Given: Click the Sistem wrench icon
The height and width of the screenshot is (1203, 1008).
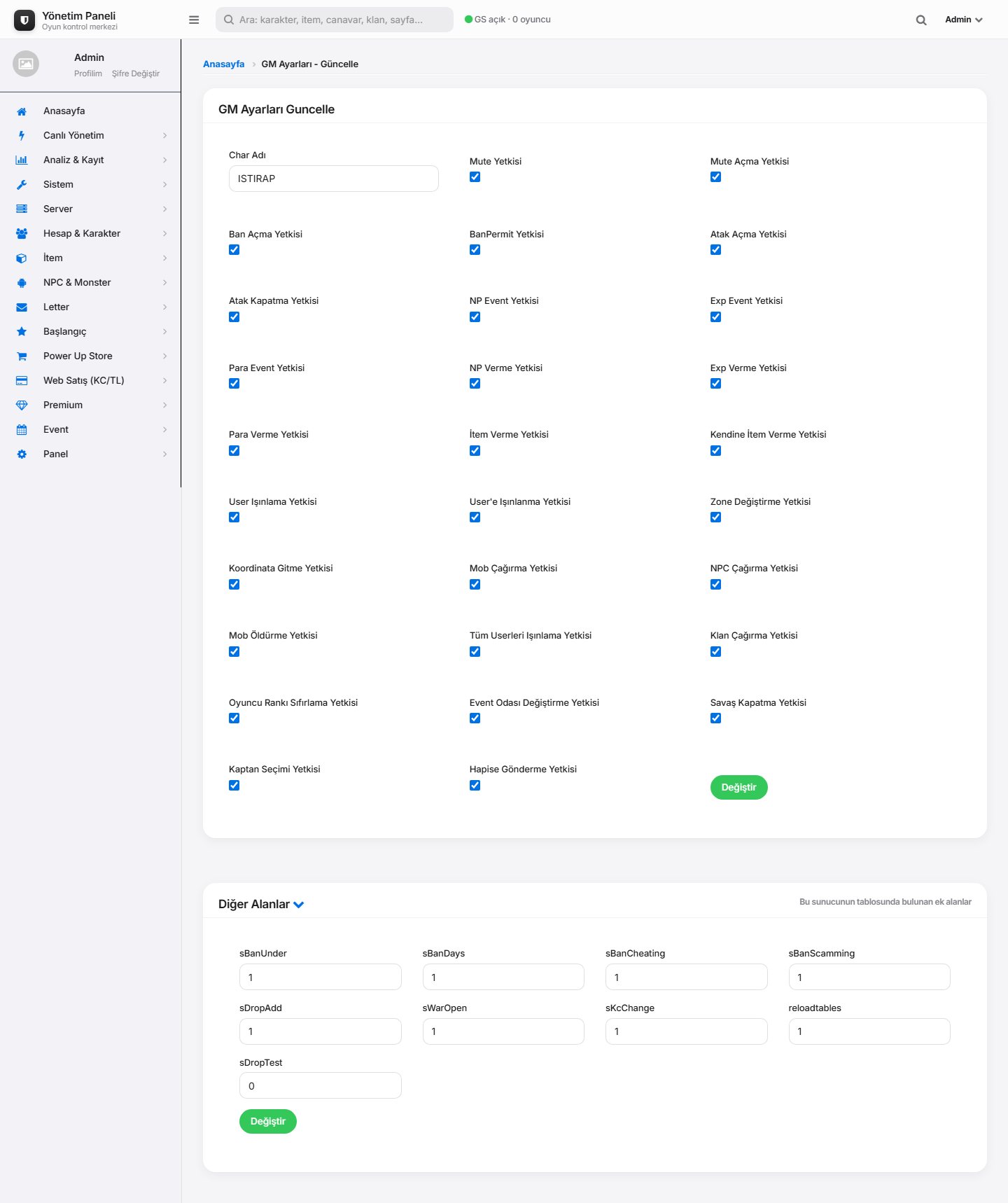Looking at the screenshot, I should tap(22, 185).
